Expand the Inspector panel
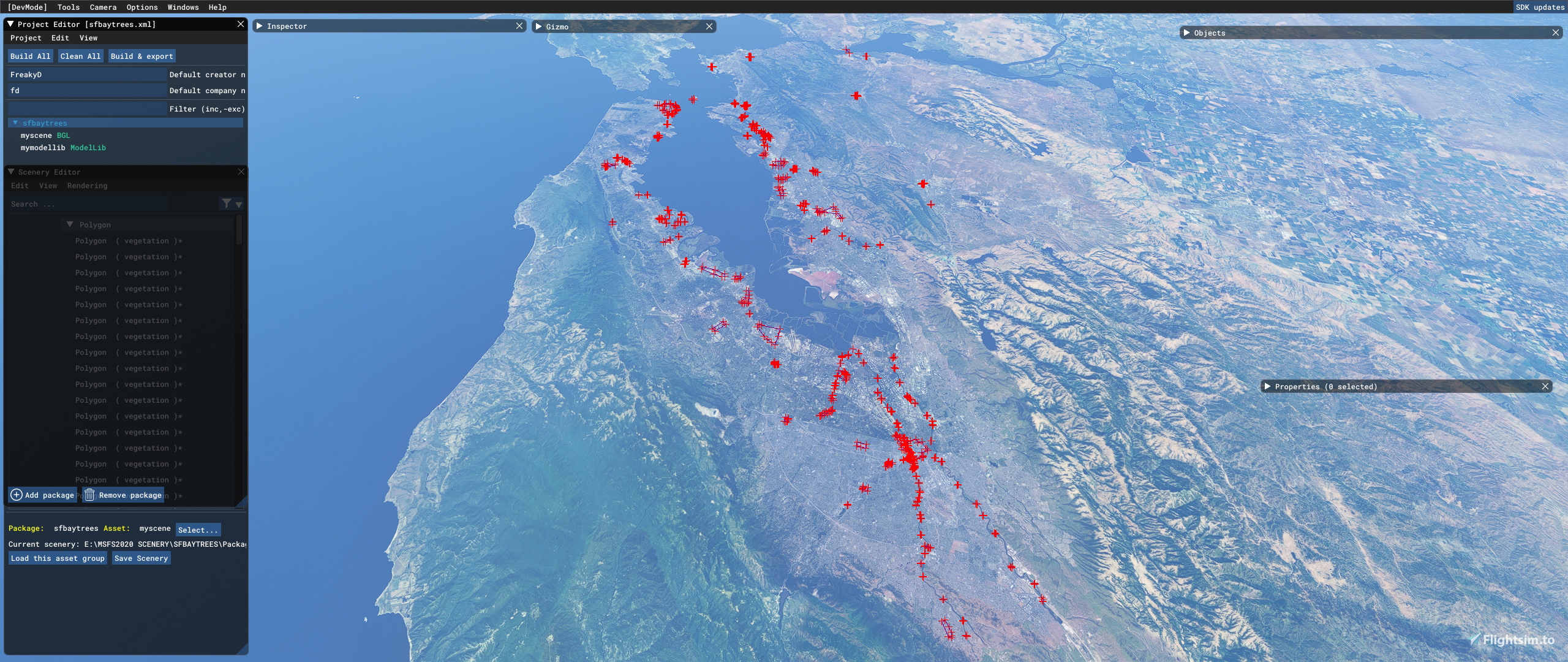The image size is (1568, 662). click(x=260, y=26)
